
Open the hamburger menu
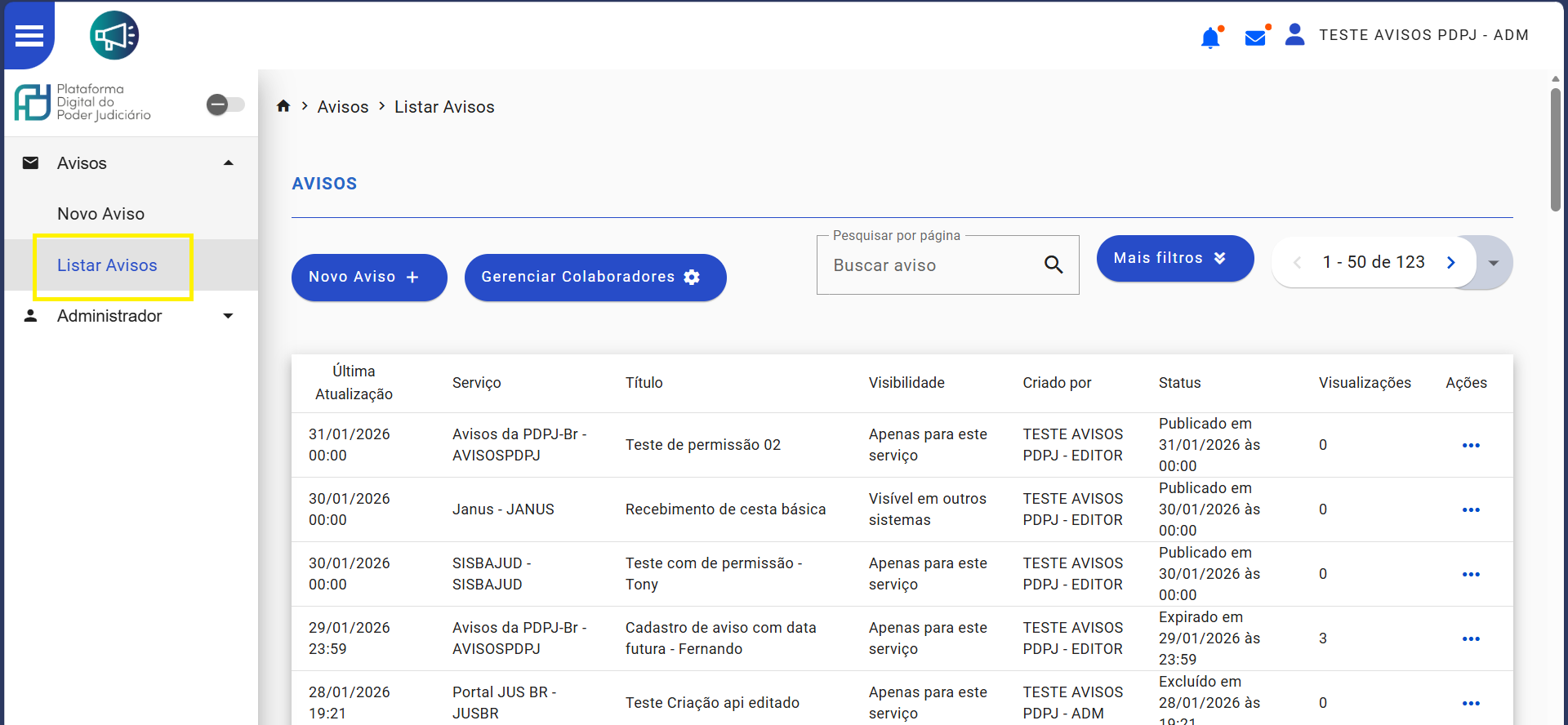coord(29,36)
